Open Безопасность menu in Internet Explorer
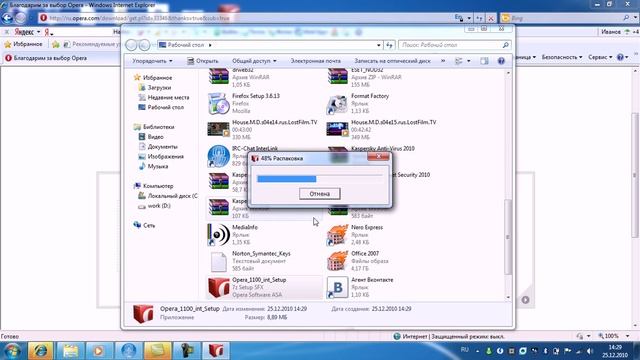The width and height of the screenshot is (640, 360). (x=562, y=57)
